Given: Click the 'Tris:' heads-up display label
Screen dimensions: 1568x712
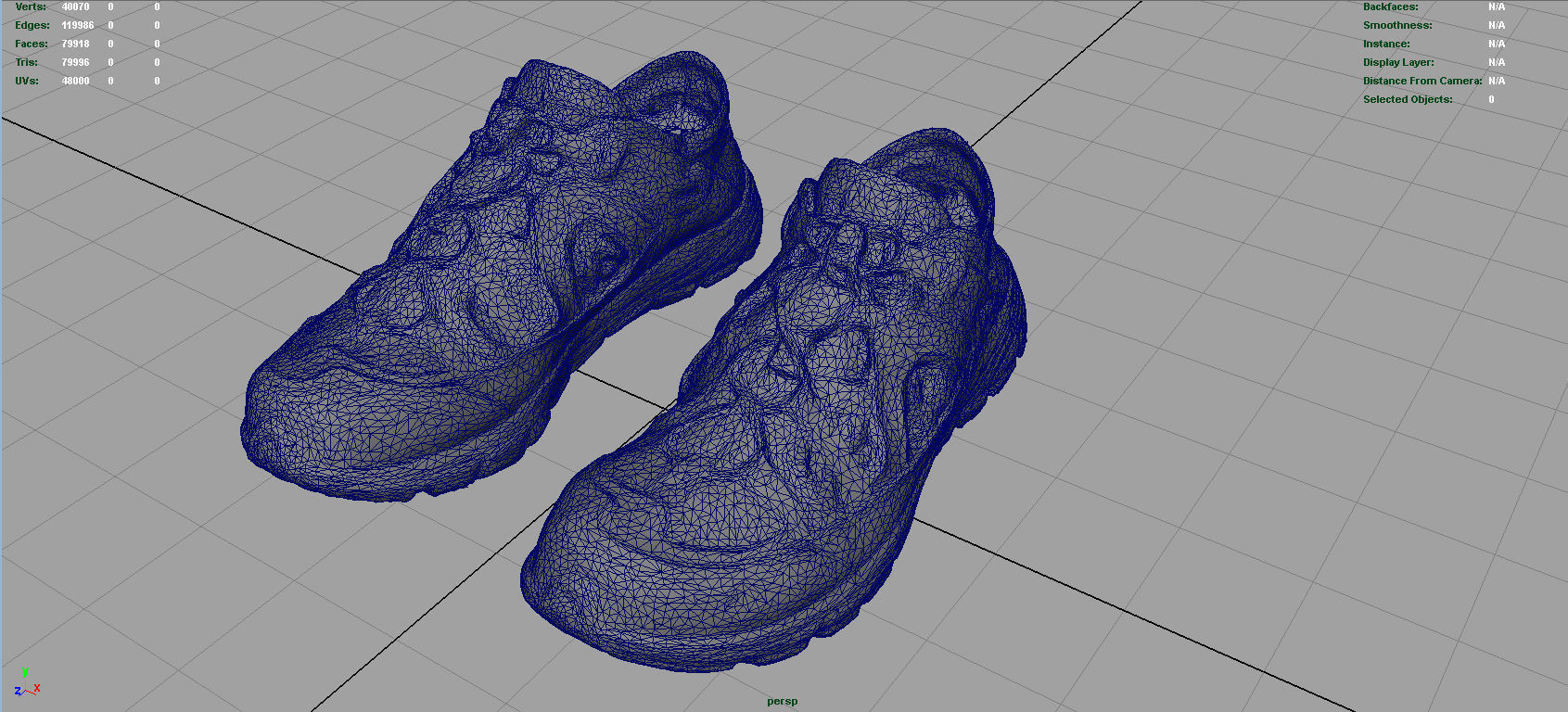Looking at the screenshot, I should (27, 62).
